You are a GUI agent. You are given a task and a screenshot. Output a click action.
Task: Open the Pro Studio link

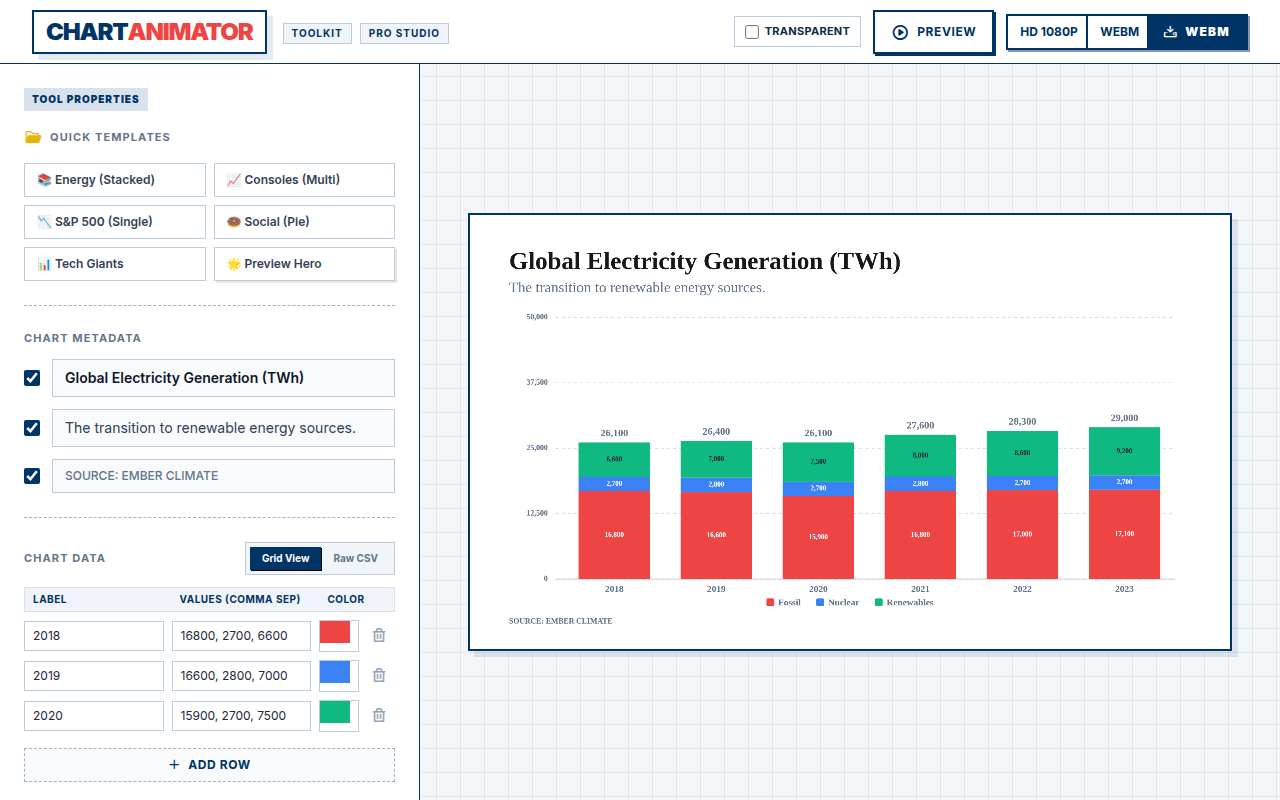click(404, 33)
